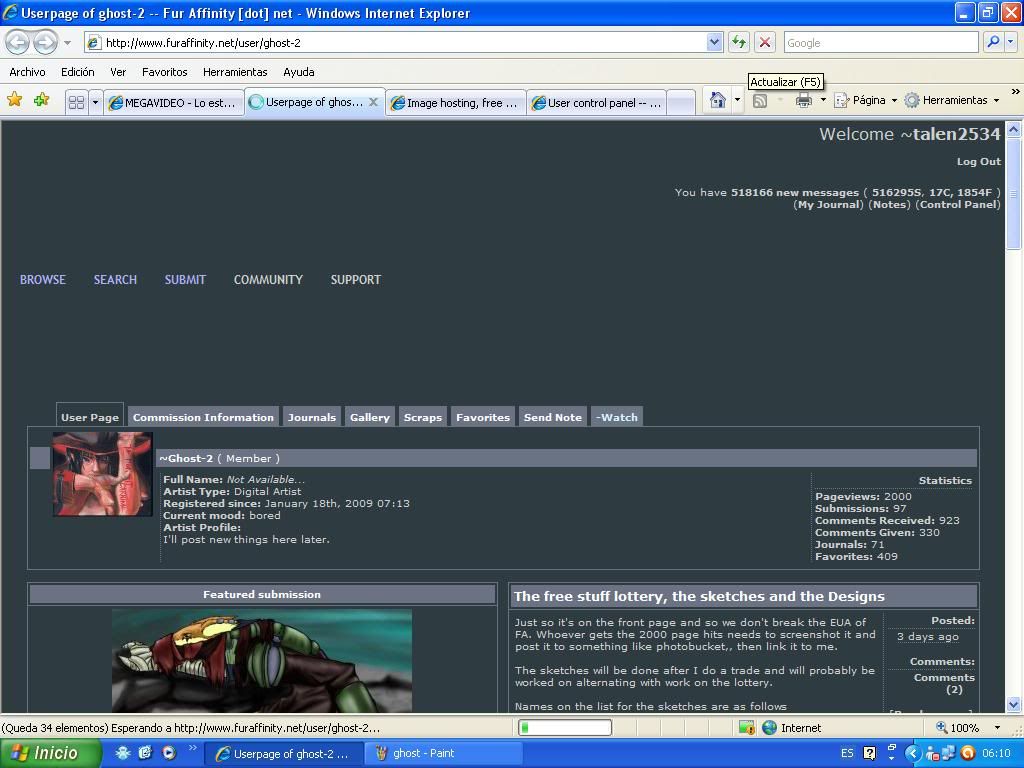Click the Send Note button
The height and width of the screenshot is (768, 1024).
(552, 417)
